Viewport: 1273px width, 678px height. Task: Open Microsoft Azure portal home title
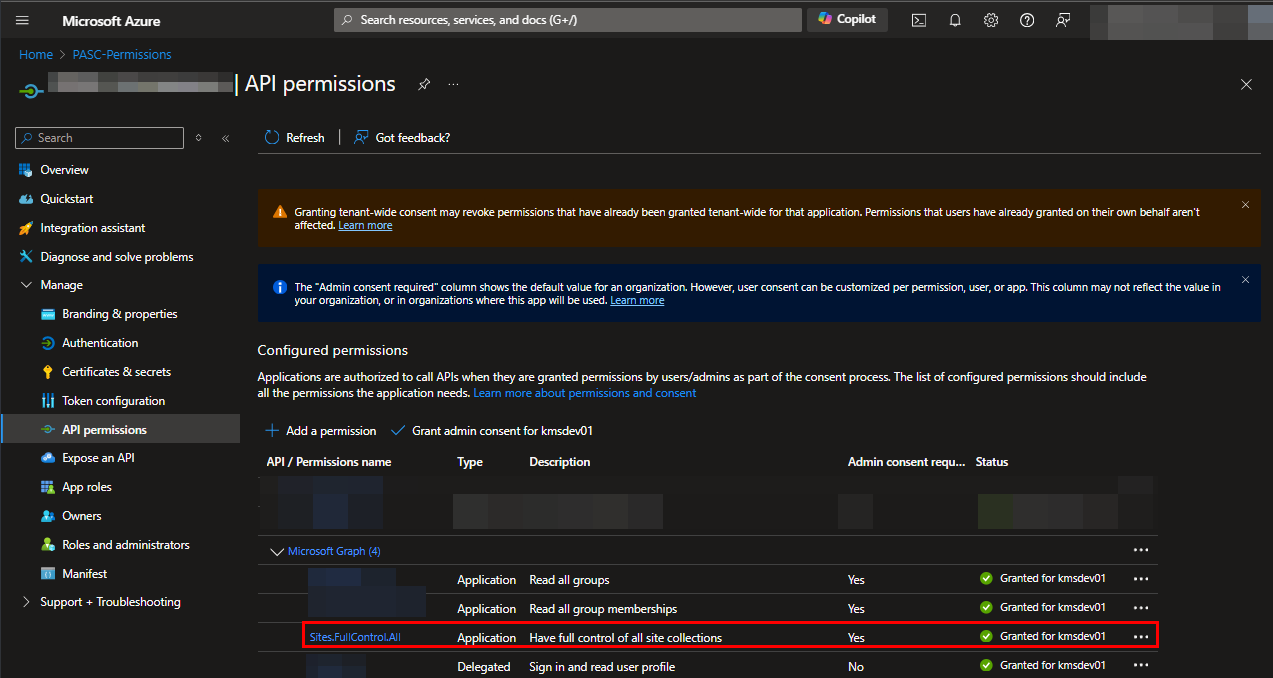tap(111, 20)
